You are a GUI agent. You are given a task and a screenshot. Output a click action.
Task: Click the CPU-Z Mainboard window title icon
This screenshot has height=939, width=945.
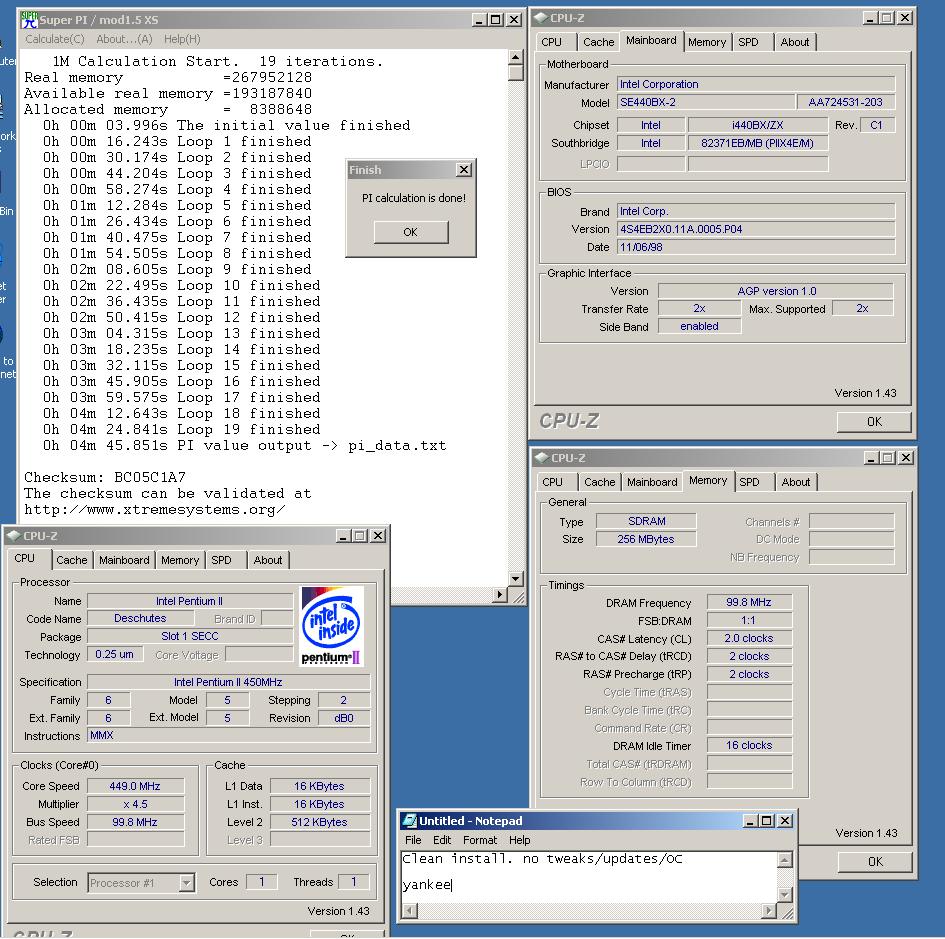(541, 18)
